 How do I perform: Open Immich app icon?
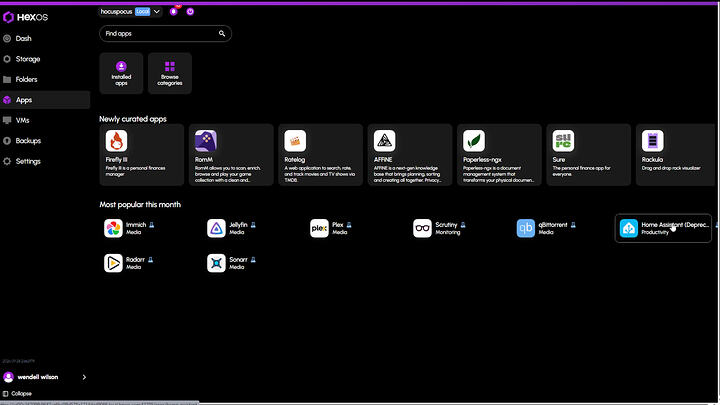[x=113, y=228]
